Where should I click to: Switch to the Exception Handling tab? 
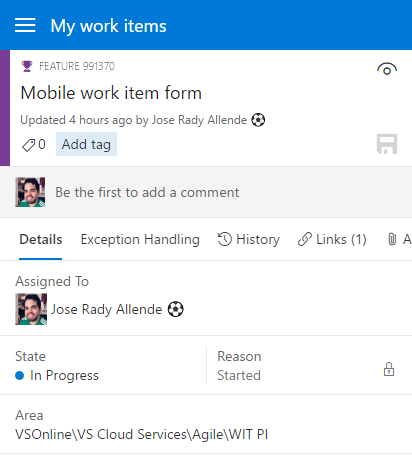coord(140,239)
